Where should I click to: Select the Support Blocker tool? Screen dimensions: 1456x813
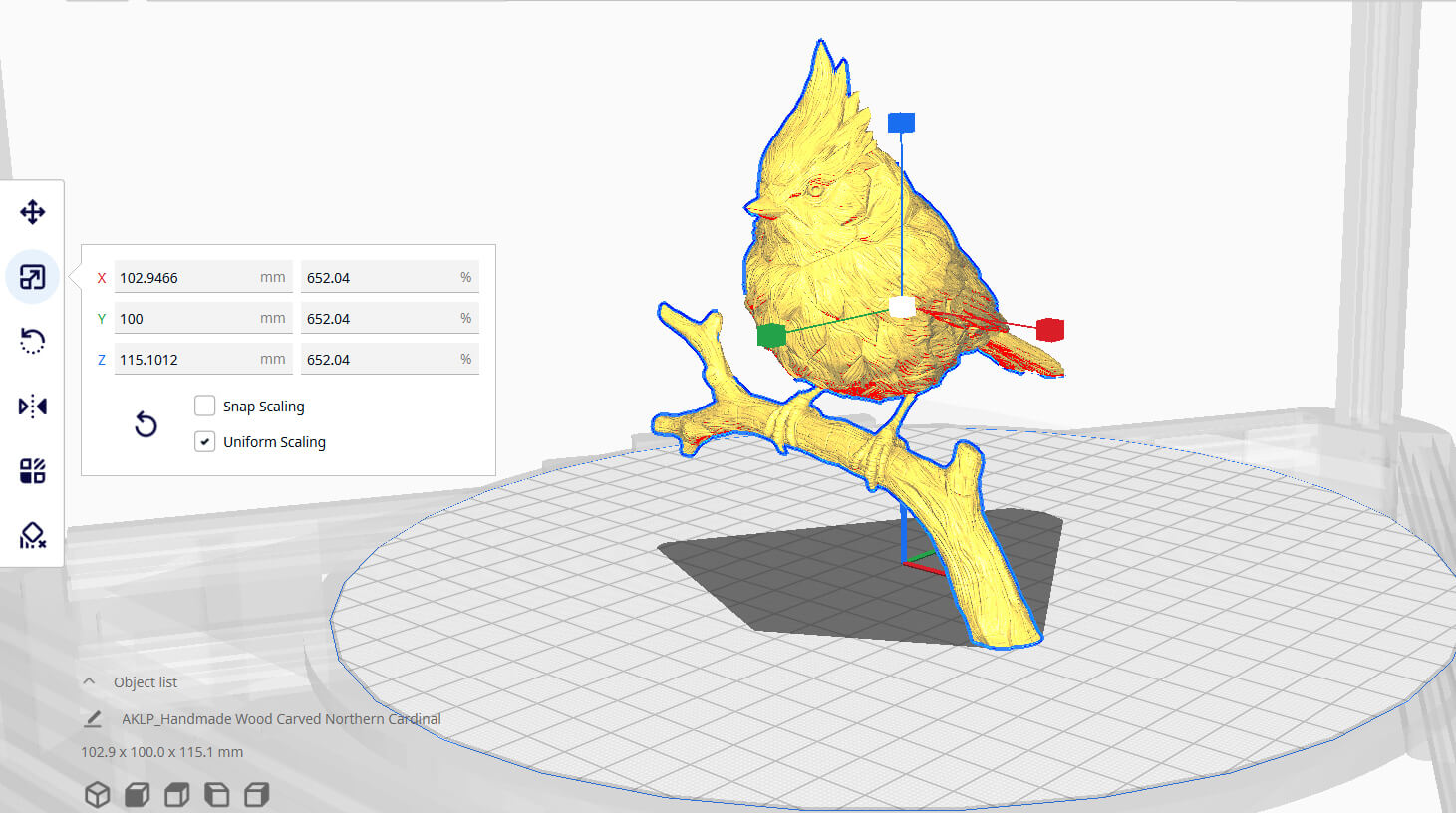point(32,536)
